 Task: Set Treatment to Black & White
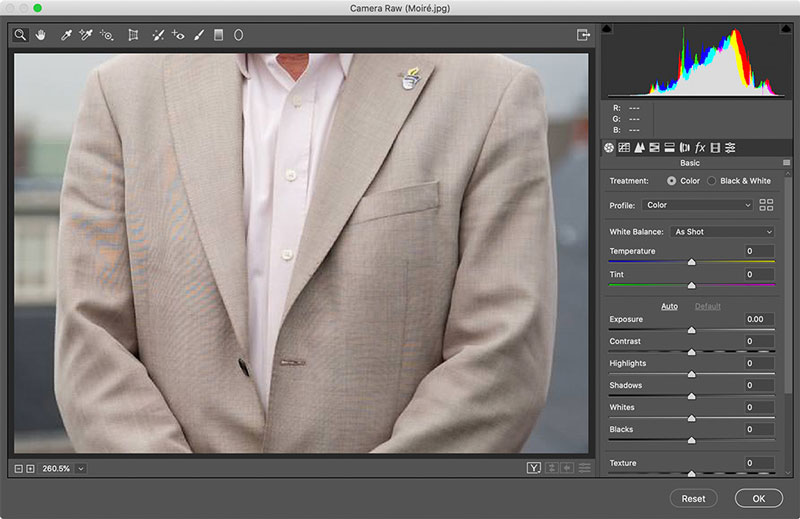(712, 181)
